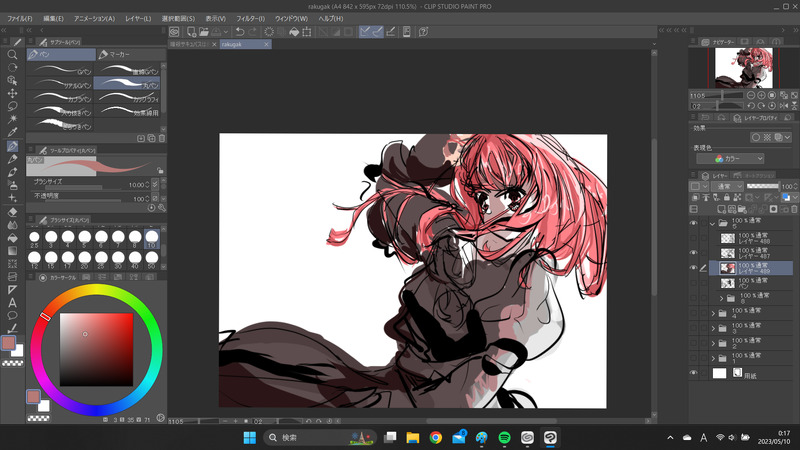Open the 編集(E) menu
The image size is (800, 450).
[53, 18]
